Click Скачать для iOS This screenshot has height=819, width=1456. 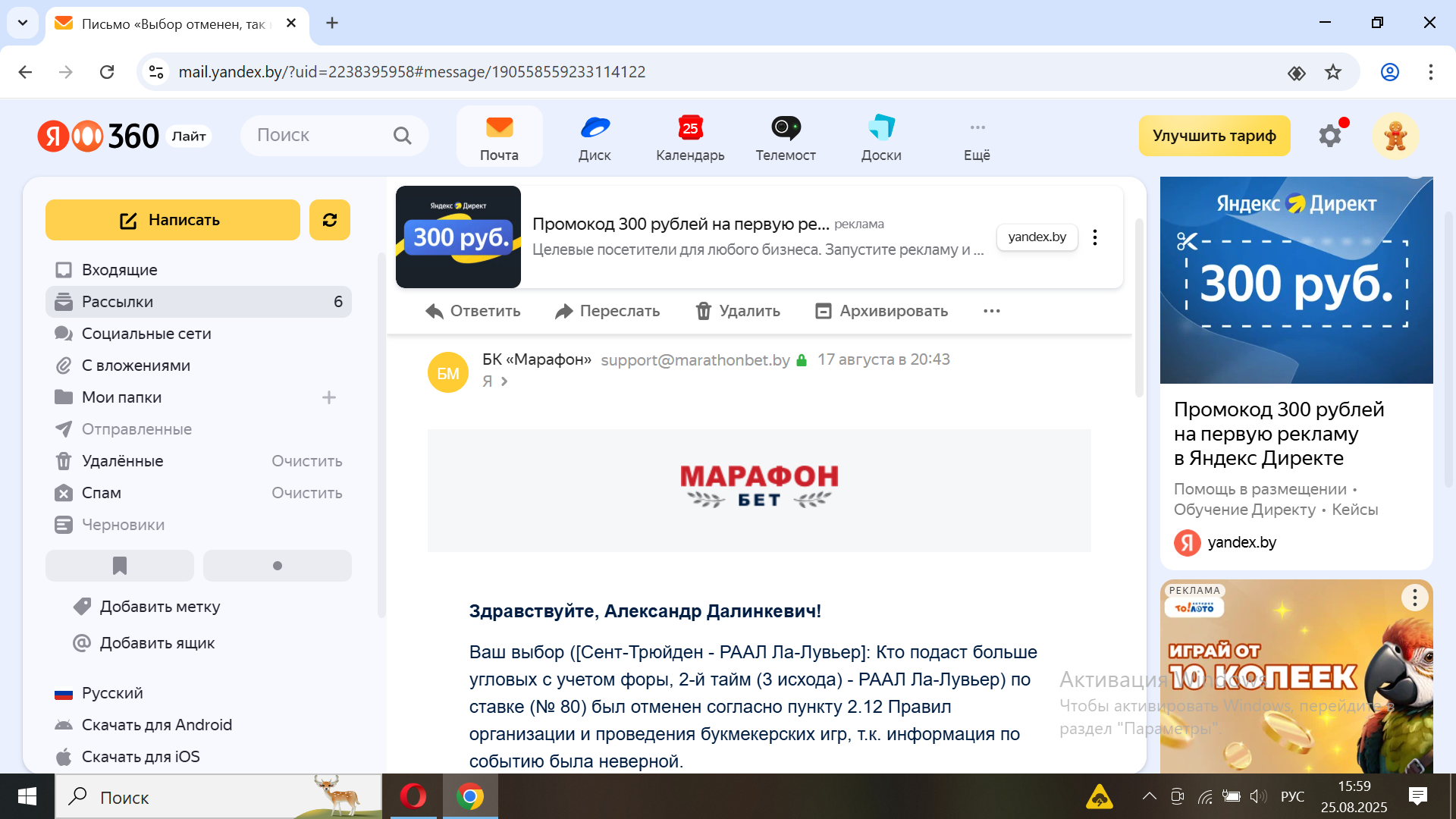pos(127,757)
